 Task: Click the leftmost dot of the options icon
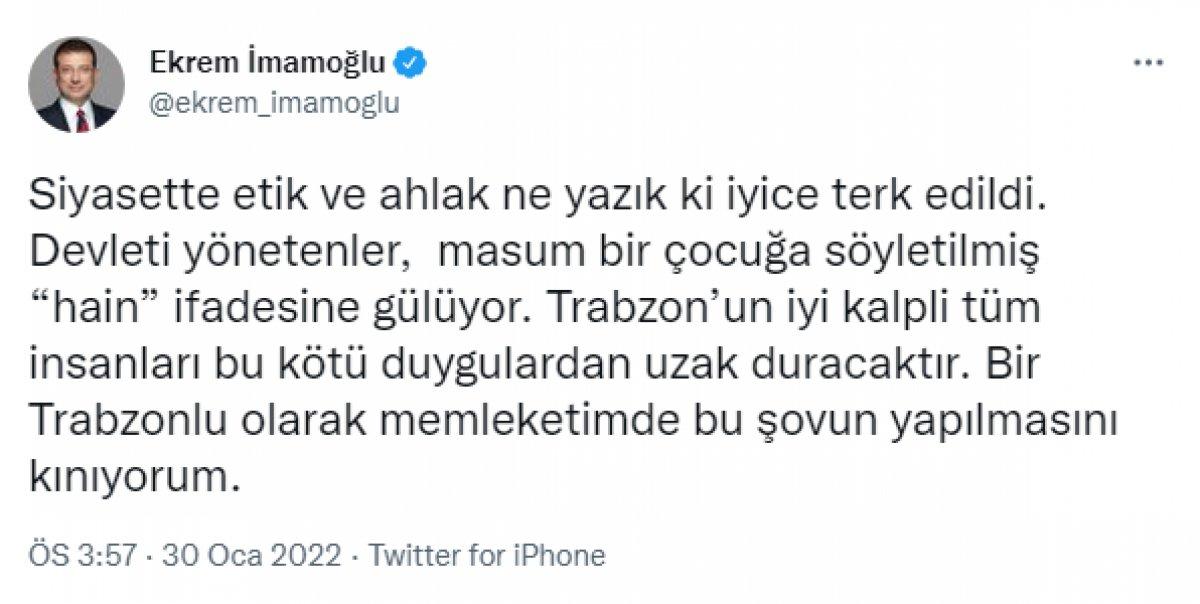pyautogui.click(x=1137, y=62)
